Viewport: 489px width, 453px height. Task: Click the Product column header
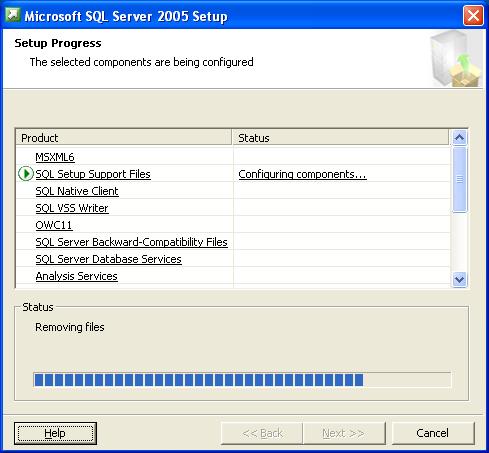coord(124,138)
